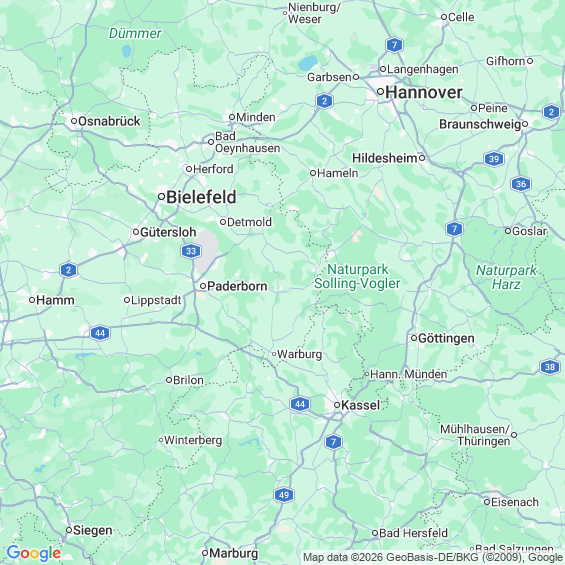565x565 pixels.
Task: Select the Osnabrück city label
Action: click(109, 121)
